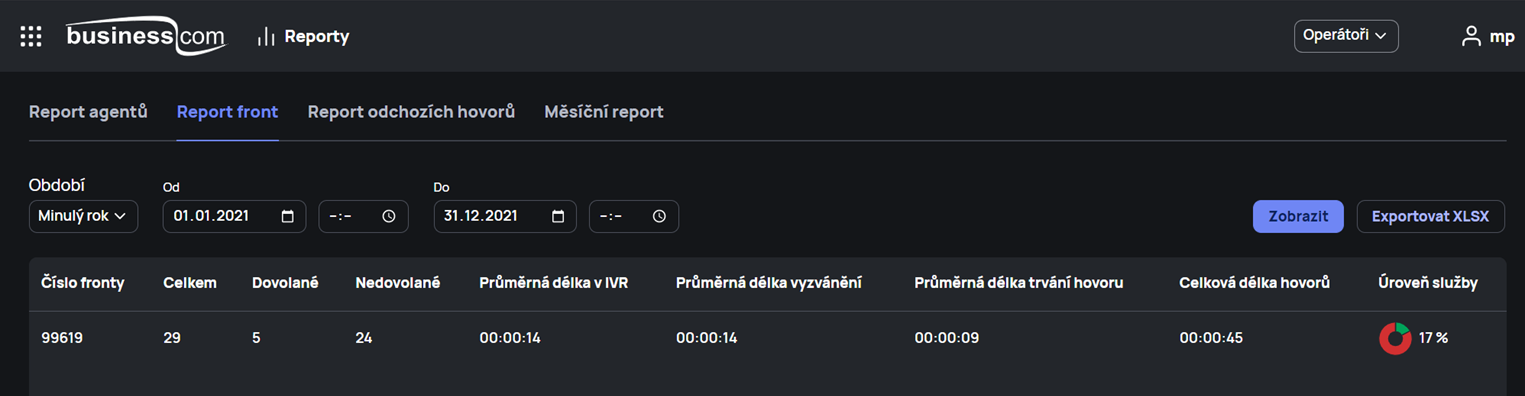Switch to Report odchozích hovorů tab
Image resolution: width=1525 pixels, height=396 pixels.
(411, 112)
